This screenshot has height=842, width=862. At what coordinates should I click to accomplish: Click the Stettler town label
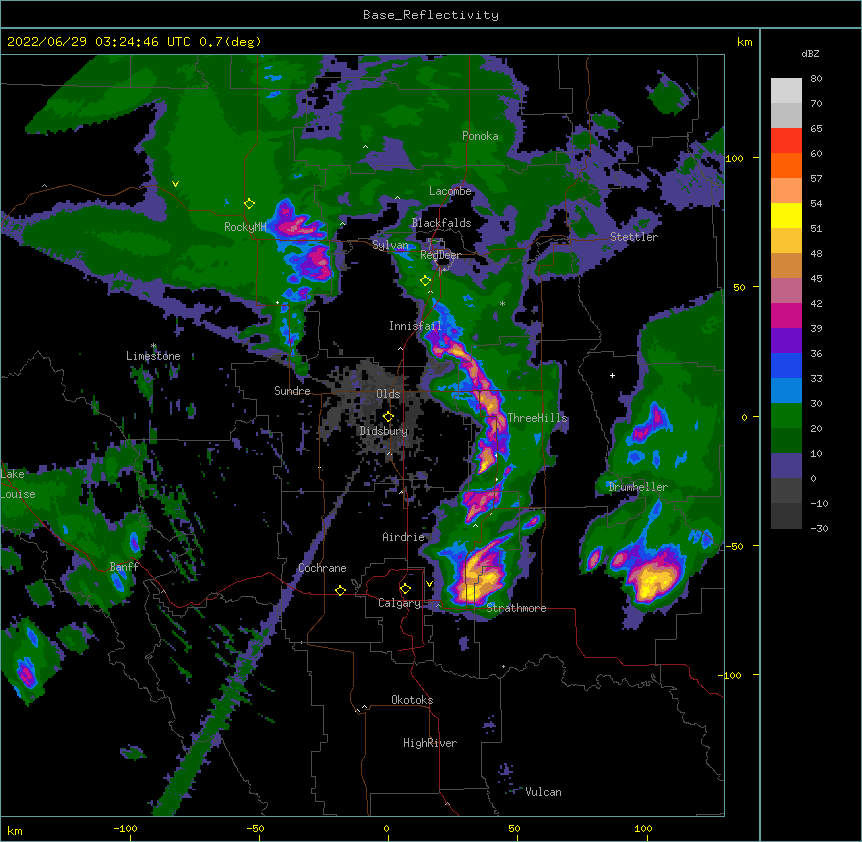(x=633, y=237)
